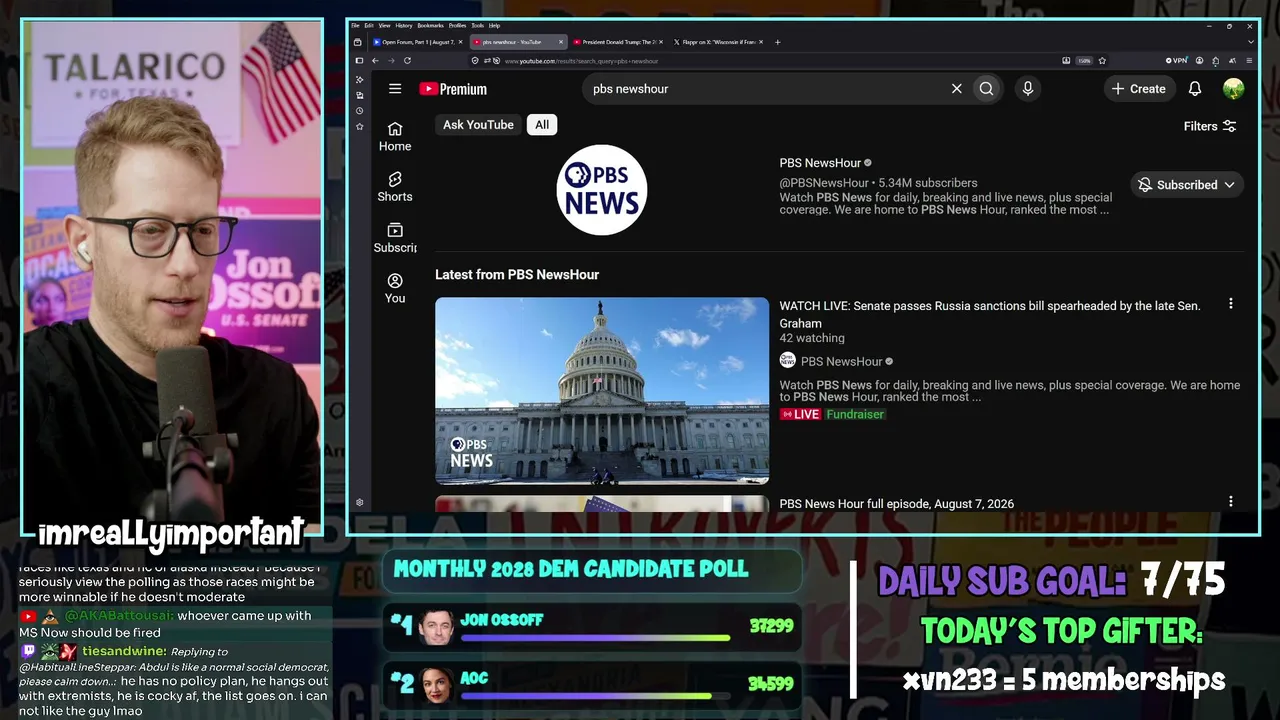The image size is (1280, 720).
Task: Open the YouTube hamburger guide menu
Action: pos(395,89)
